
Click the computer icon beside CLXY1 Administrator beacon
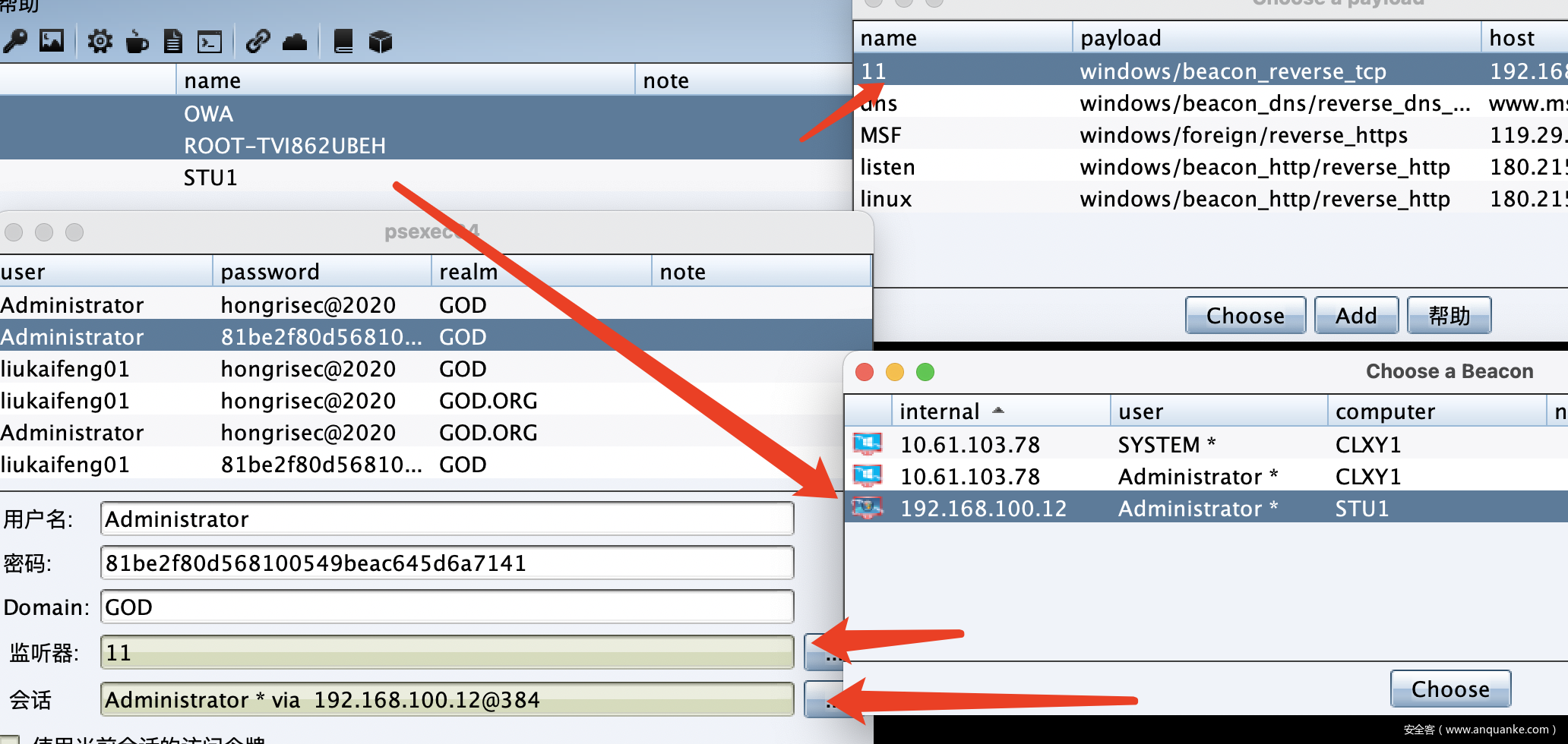click(x=868, y=476)
